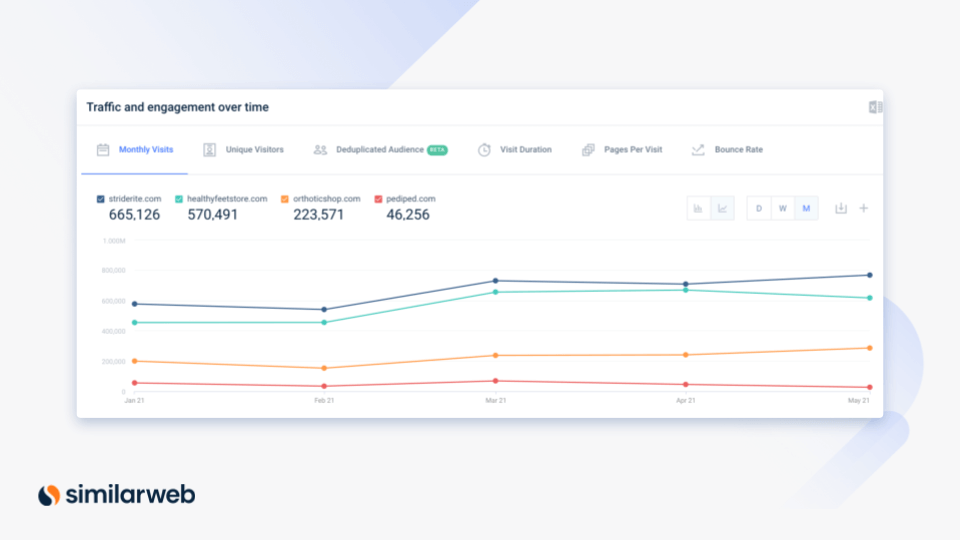Open the Monthly Visits tab
The width and height of the screenshot is (960, 540).
(135, 149)
